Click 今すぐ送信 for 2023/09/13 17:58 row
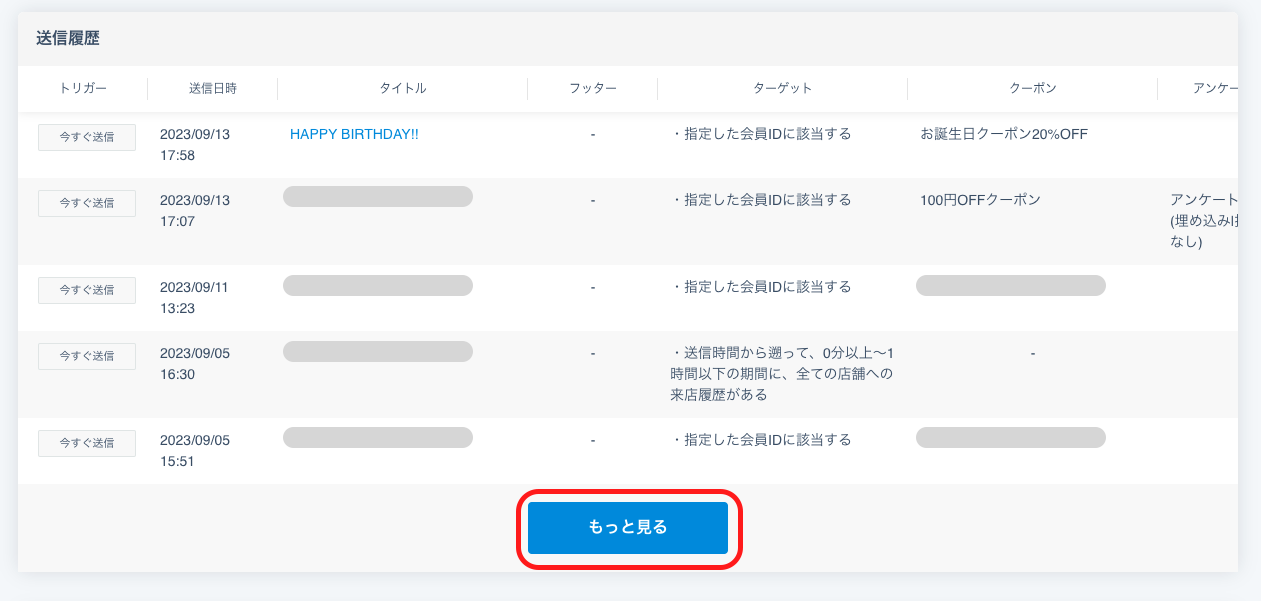Screen dimensions: 1261x601 (x=87, y=137)
